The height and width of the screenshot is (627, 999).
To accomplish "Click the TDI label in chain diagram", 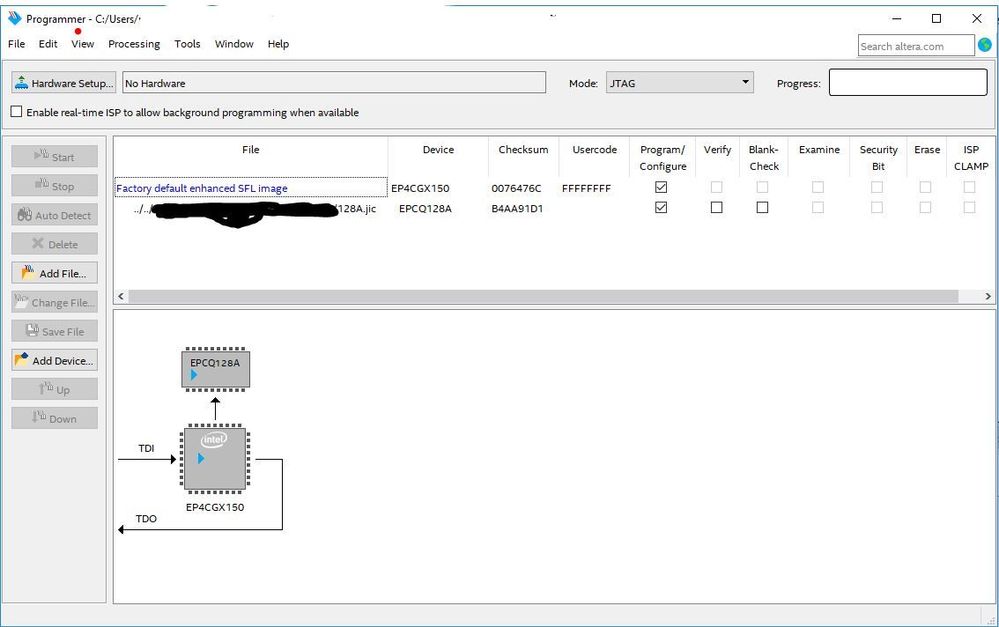I will click(x=147, y=448).
